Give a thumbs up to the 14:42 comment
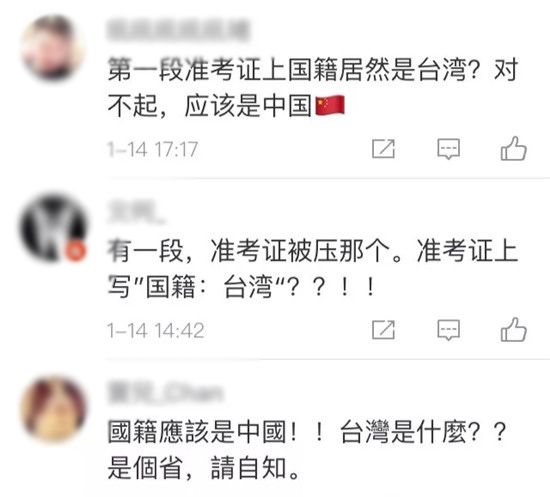Viewport: 550px width, 497px height. pos(514,330)
